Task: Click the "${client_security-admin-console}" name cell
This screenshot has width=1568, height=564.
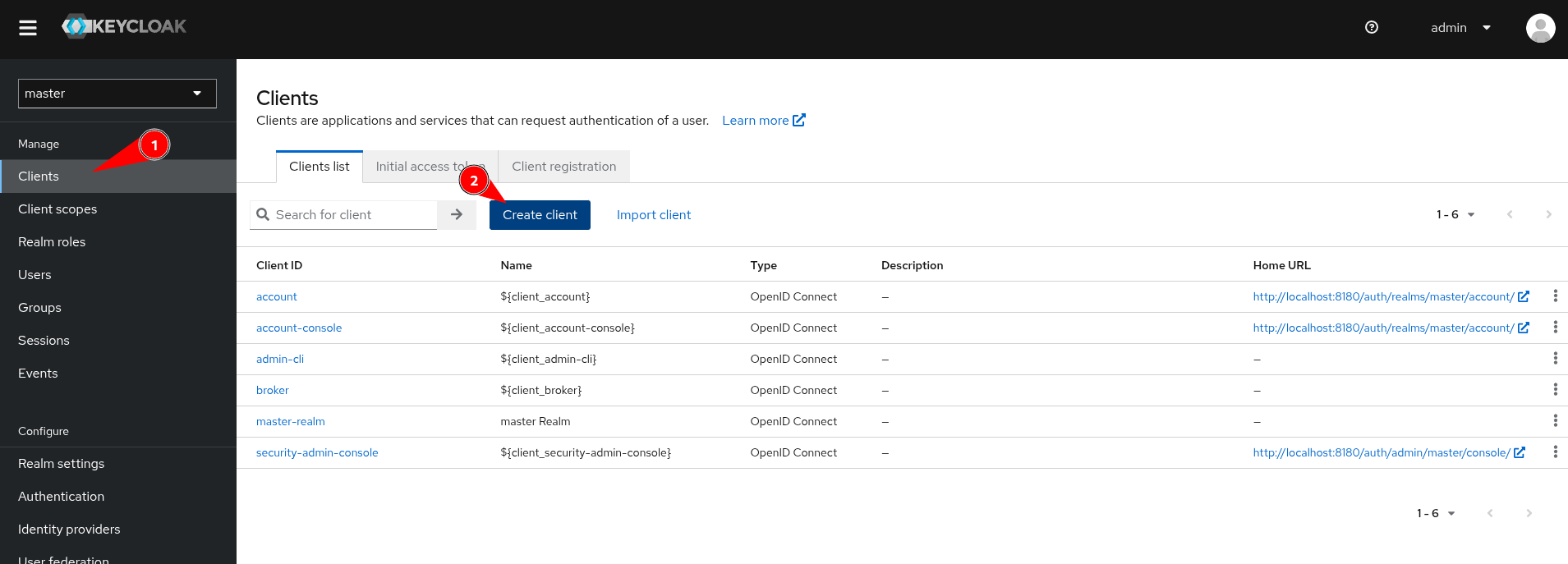Action: [x=586, y=452]
